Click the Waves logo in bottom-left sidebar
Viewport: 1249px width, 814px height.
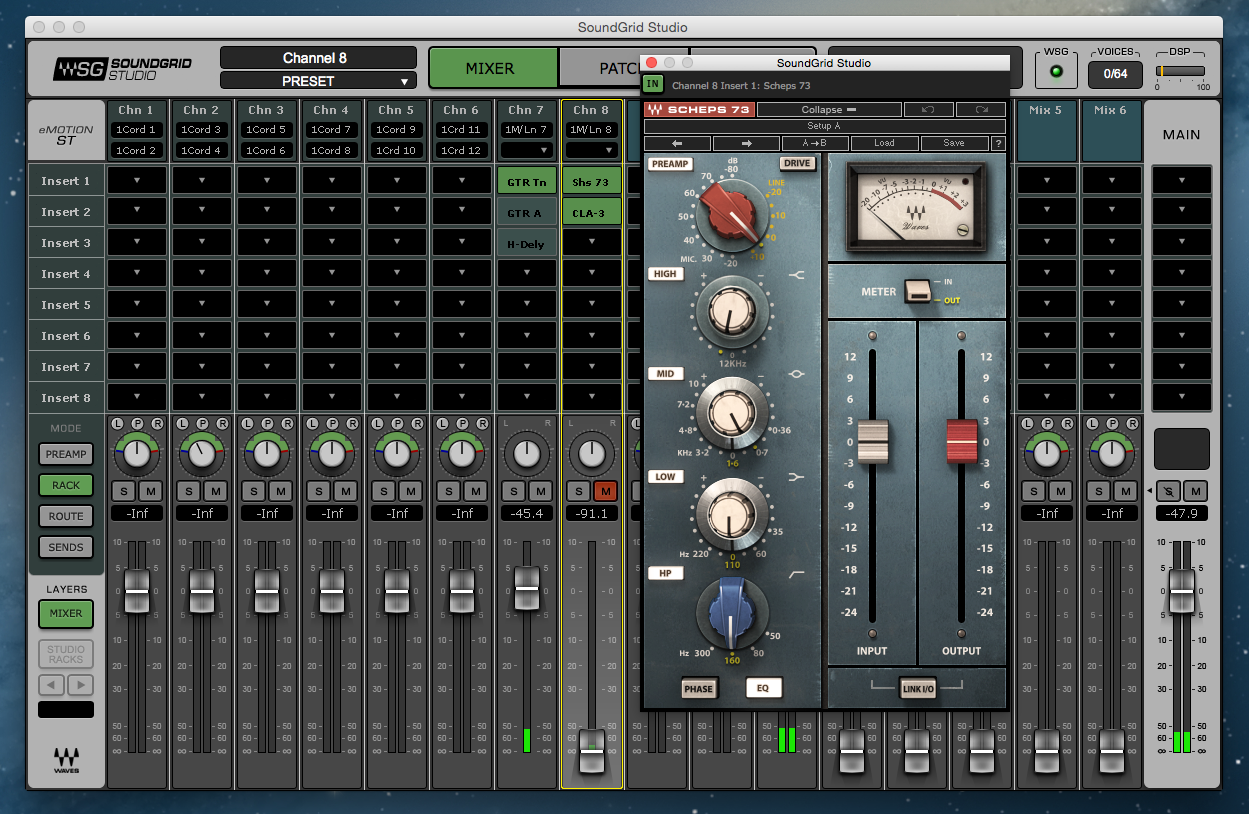pyautogui.click(x=66, y=759)
